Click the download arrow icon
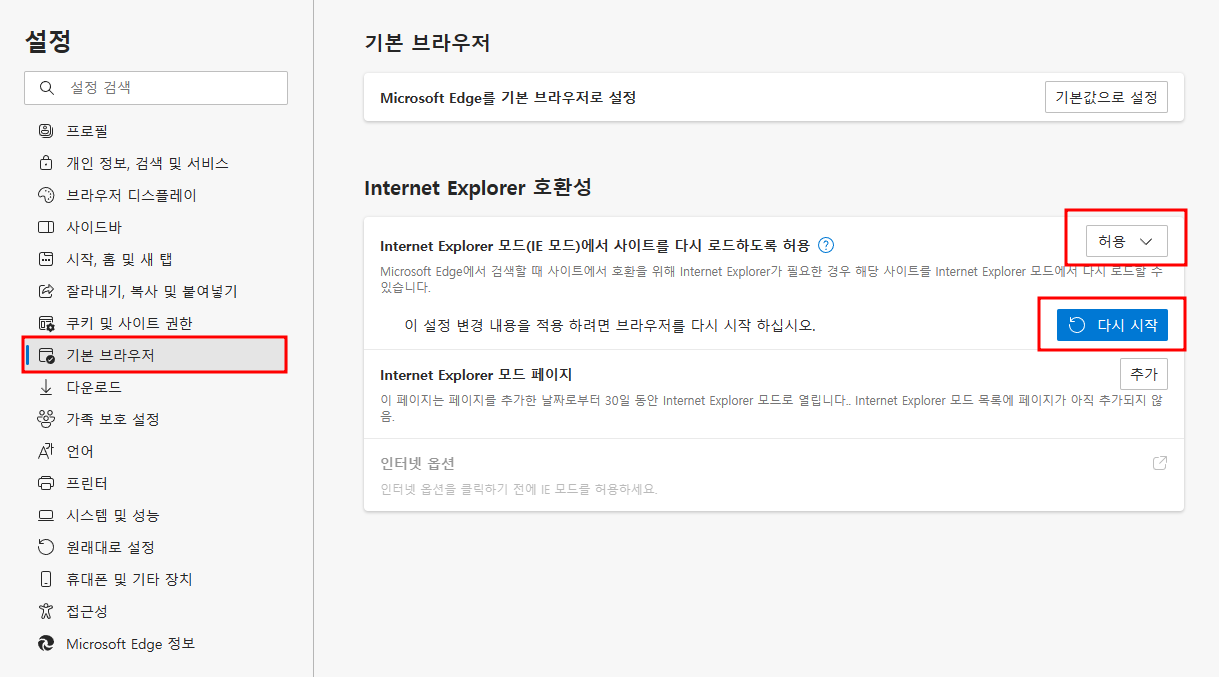The image size is (1219, 677). click(45, 387)
